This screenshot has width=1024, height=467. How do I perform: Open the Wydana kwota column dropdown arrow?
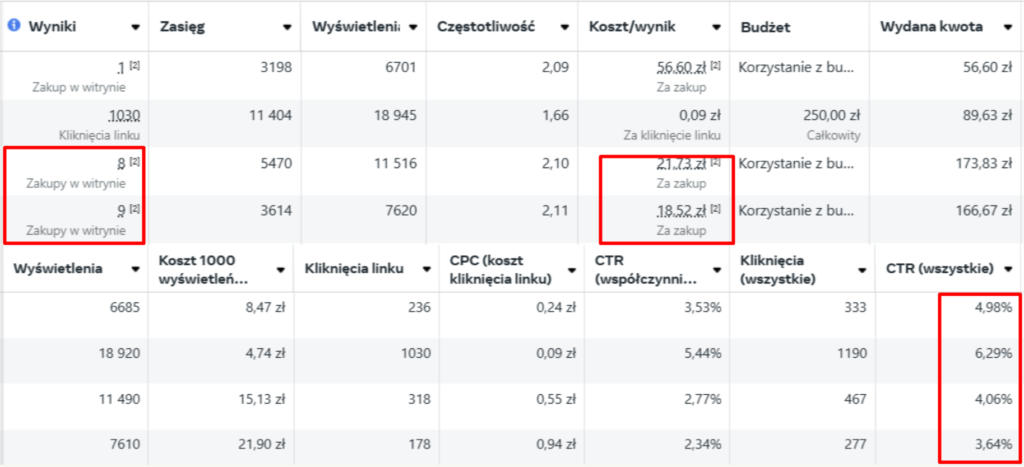coord(1007,27)
